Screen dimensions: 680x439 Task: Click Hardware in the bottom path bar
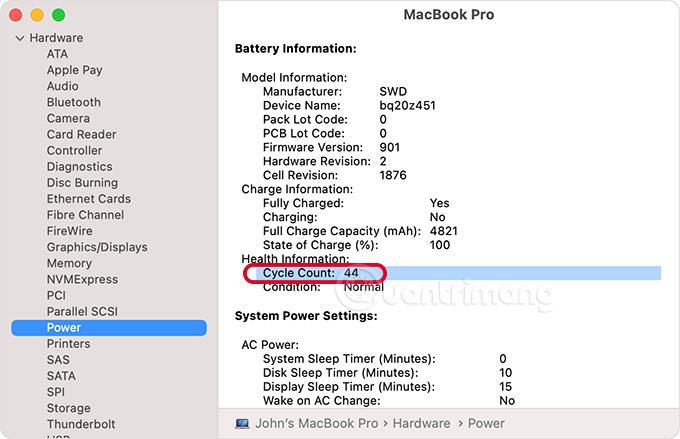pyautogui.click(x=421, y=424)
